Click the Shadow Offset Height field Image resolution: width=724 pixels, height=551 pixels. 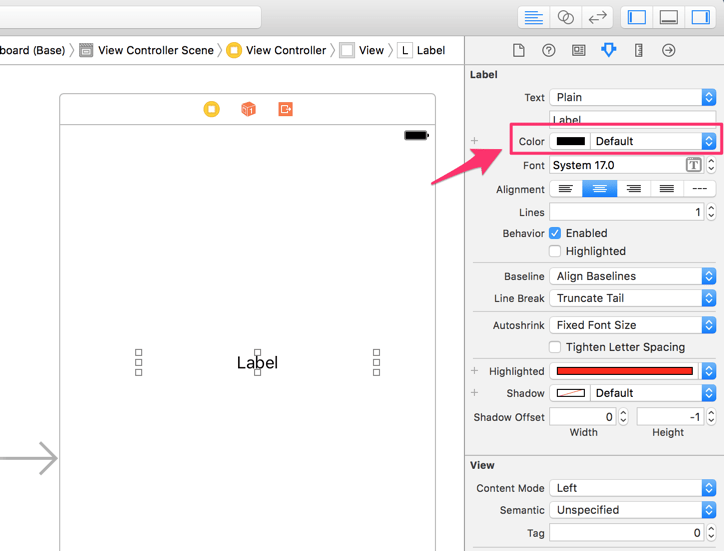point(670,417)
